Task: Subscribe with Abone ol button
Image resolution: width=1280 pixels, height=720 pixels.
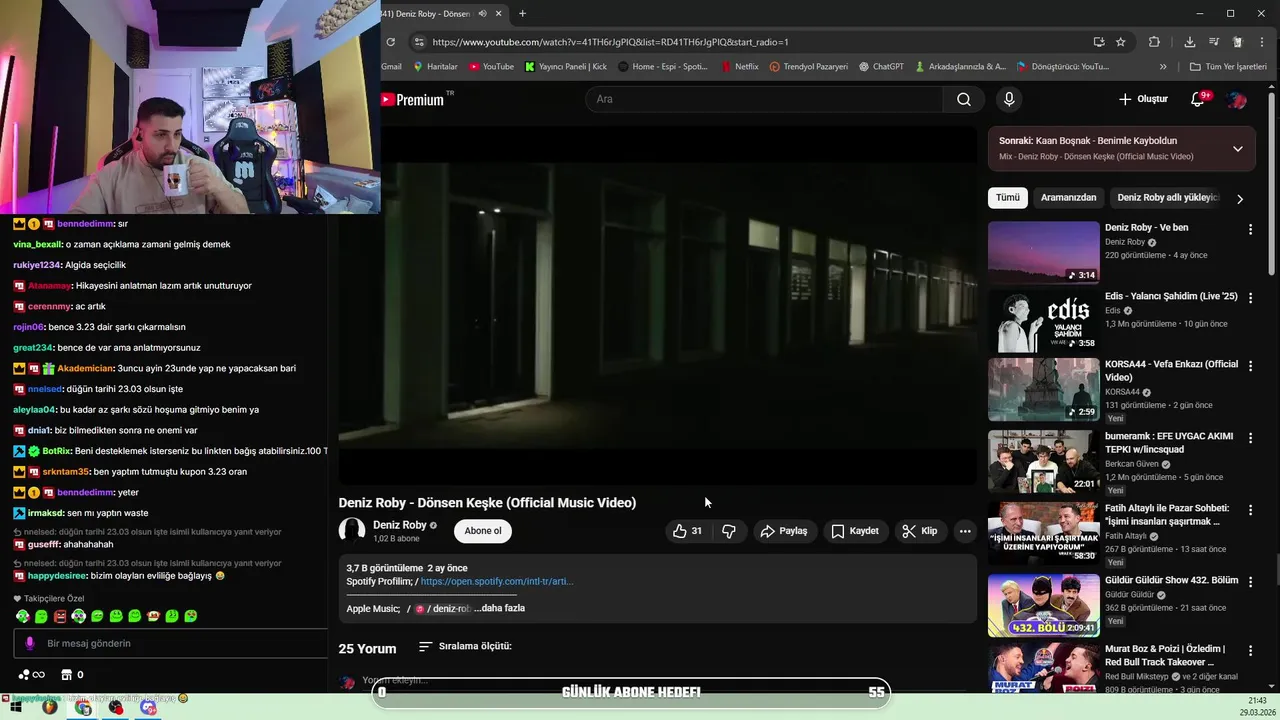Action: tap(483, 531)
